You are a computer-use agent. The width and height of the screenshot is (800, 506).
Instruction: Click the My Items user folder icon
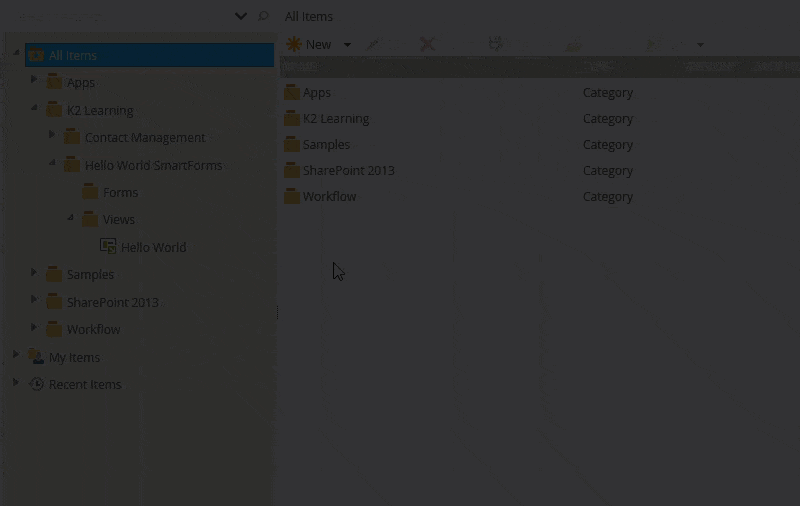coord(36,357)
